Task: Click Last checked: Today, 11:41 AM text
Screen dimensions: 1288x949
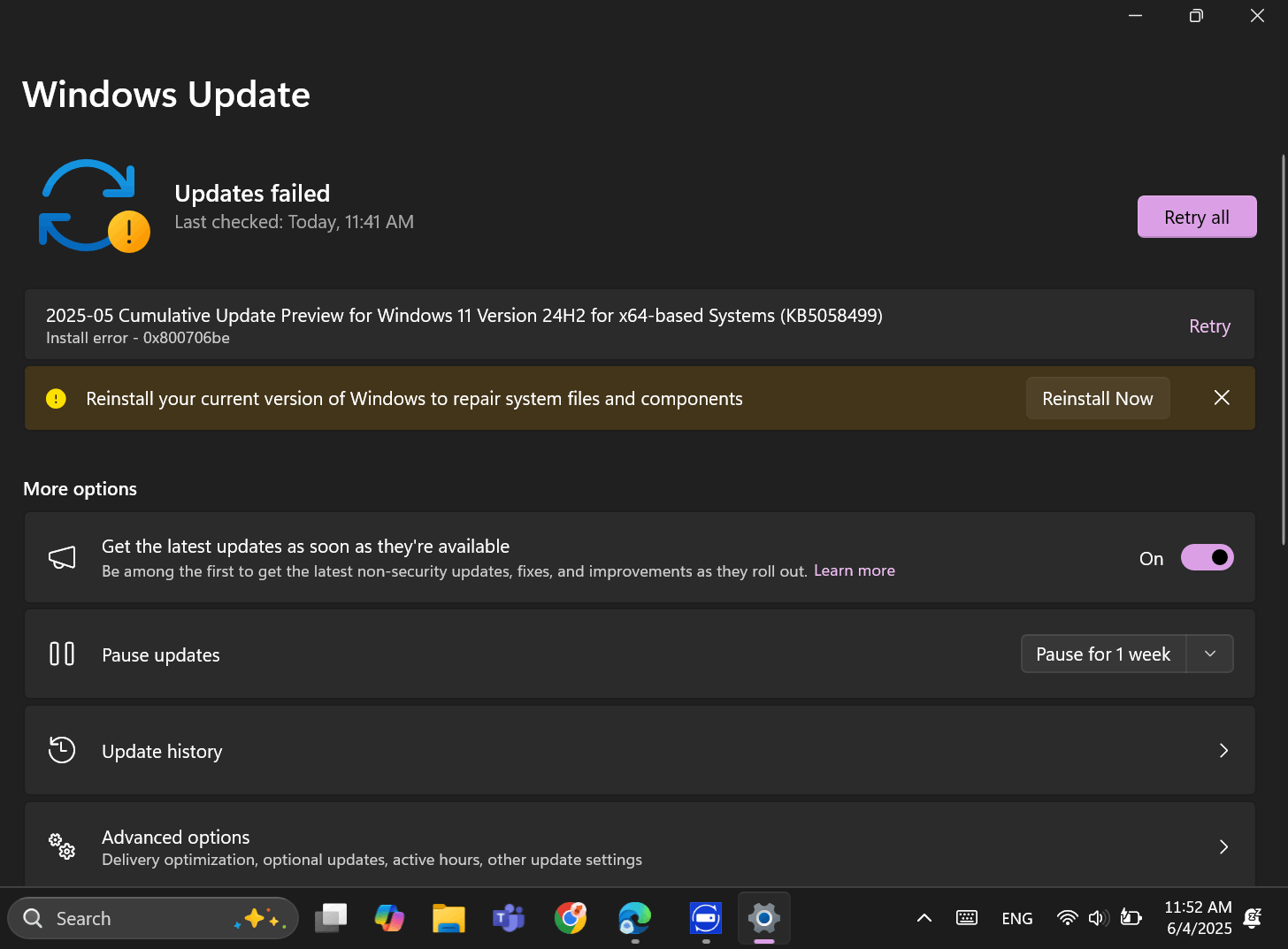Action: tap(295, 222)
